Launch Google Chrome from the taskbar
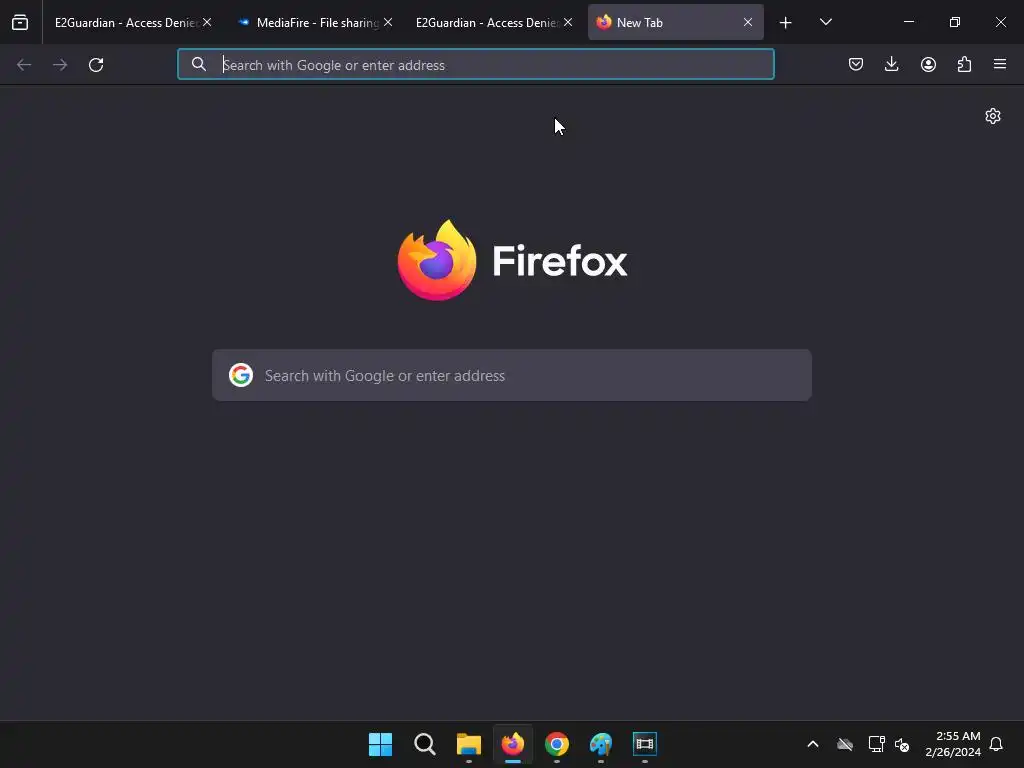 (x=557, y=744)
